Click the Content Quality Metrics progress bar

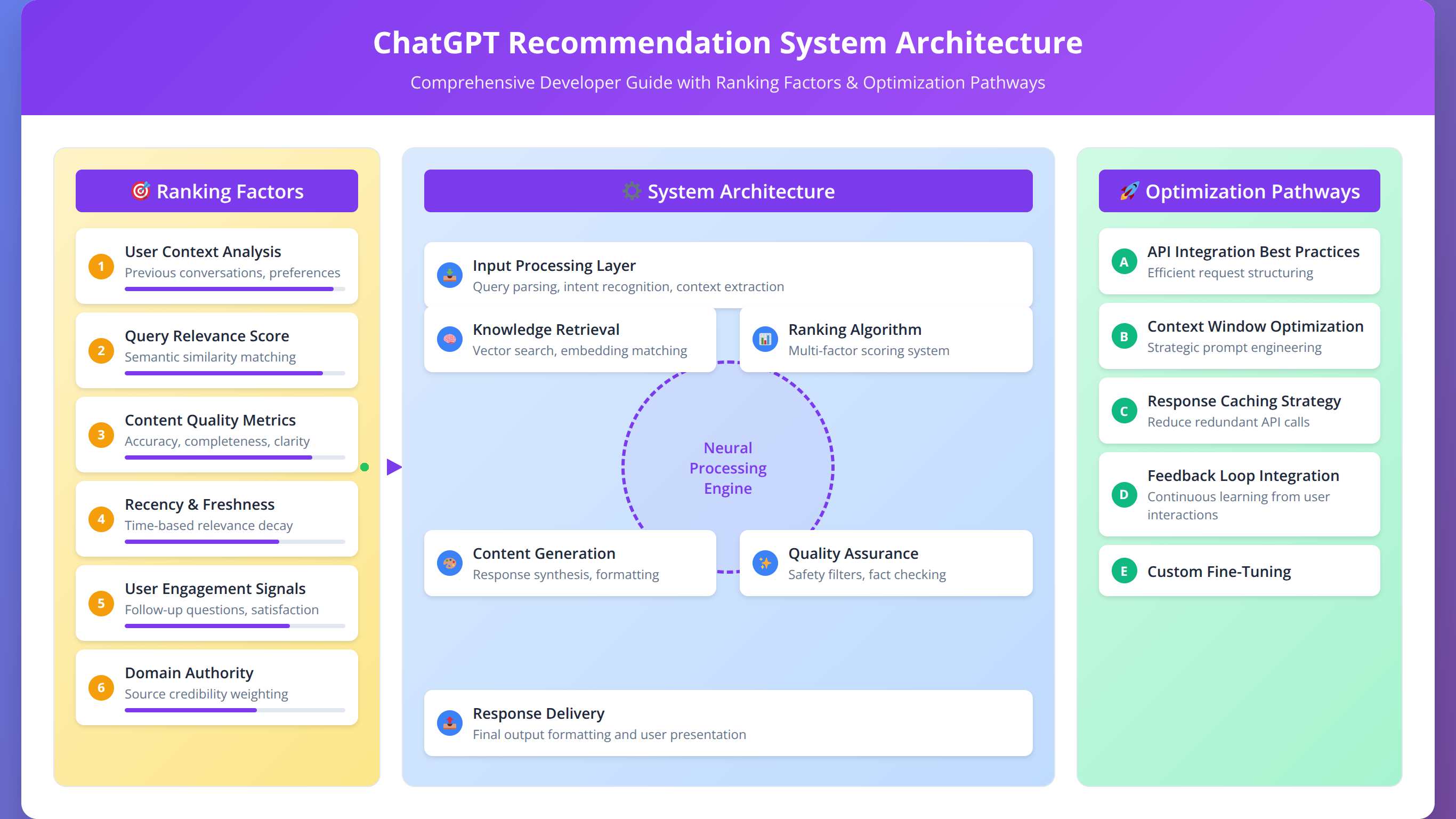235,457
